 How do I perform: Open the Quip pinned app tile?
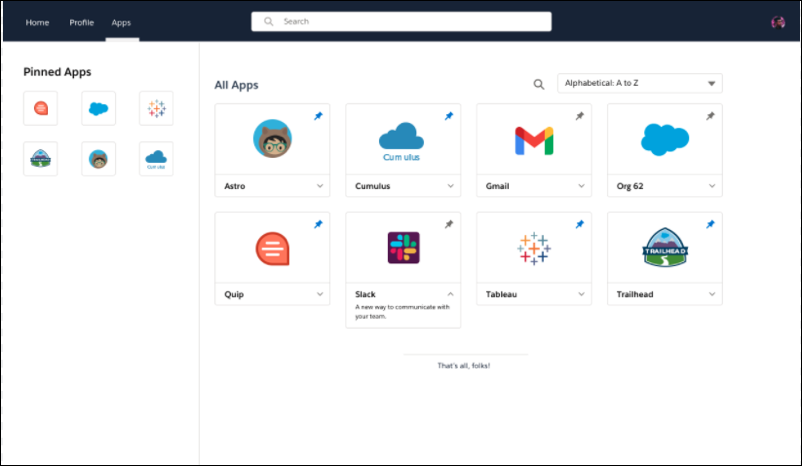[x=40, y=108]
